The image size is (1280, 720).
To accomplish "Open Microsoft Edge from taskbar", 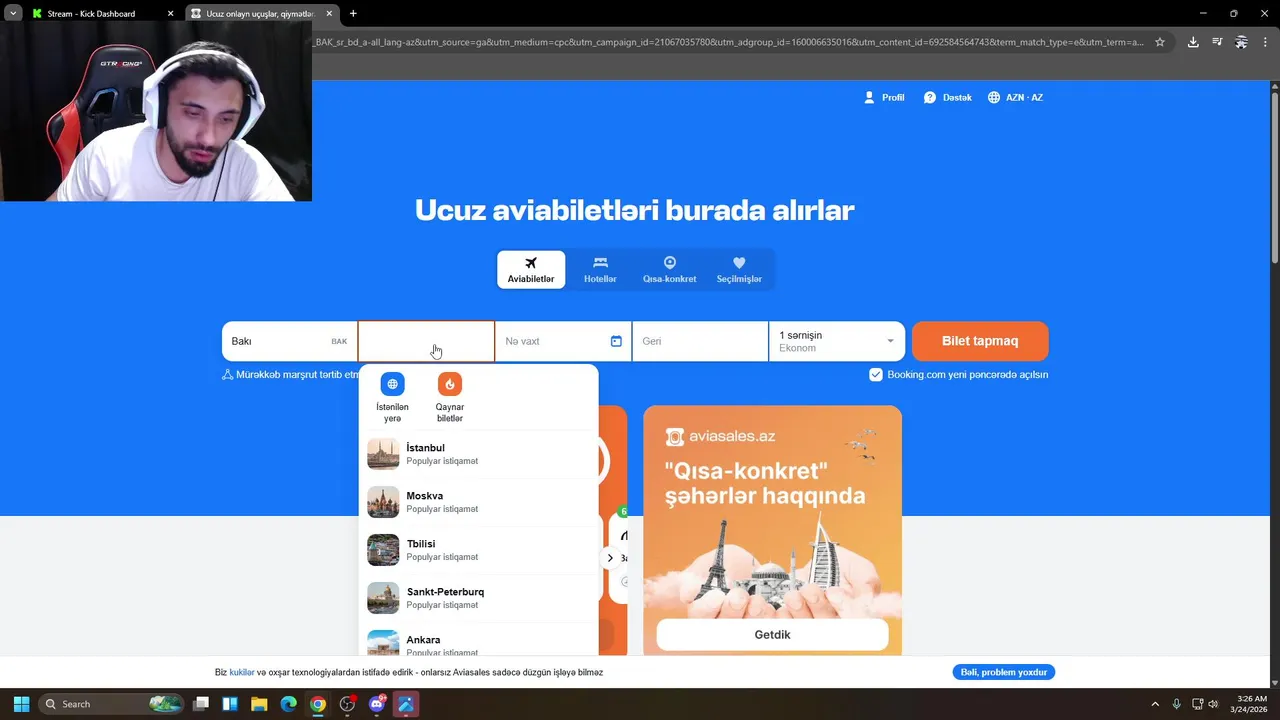I will pyautogui.click(x=288, y=704).
